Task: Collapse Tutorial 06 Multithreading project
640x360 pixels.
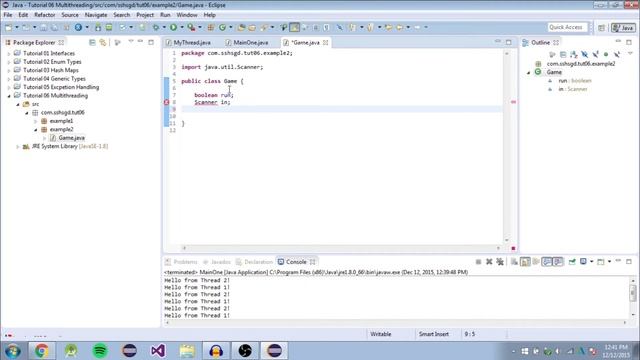Action: tap(9, 96)
